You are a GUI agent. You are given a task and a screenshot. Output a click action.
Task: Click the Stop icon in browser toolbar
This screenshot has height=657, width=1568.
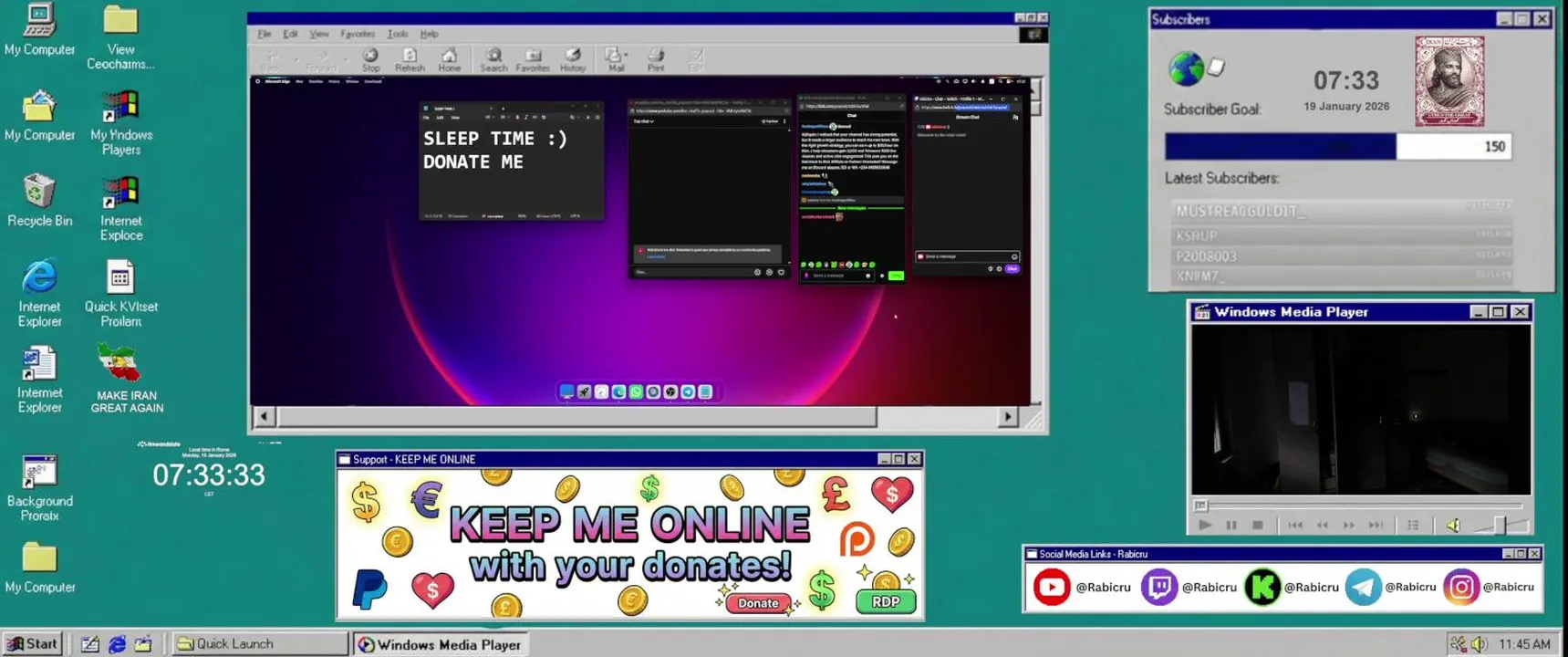coord(370,60)
